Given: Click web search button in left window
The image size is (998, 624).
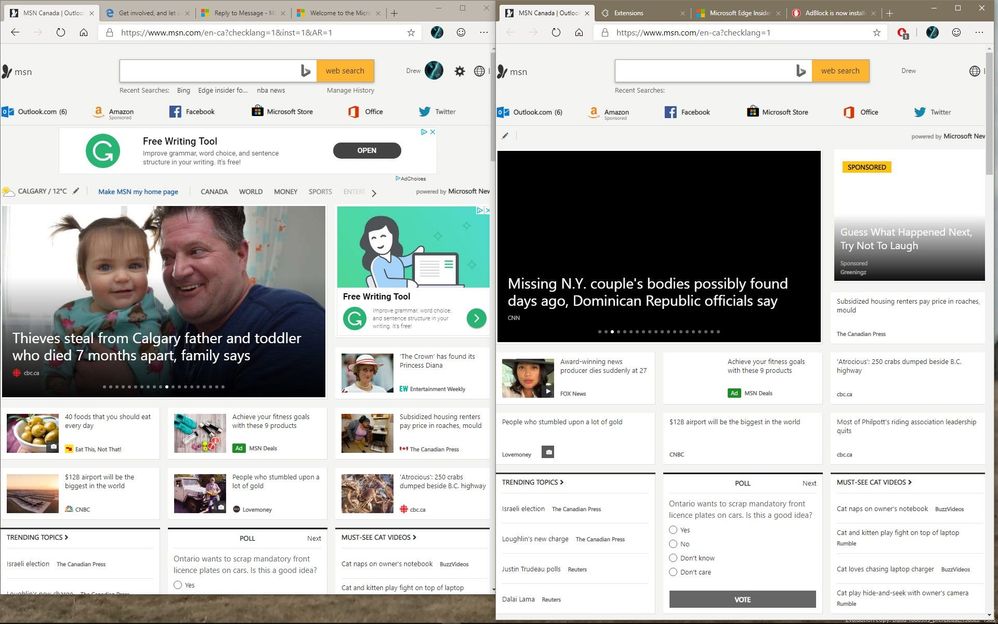Looking at the screenshot, I should tap(345, 71).
